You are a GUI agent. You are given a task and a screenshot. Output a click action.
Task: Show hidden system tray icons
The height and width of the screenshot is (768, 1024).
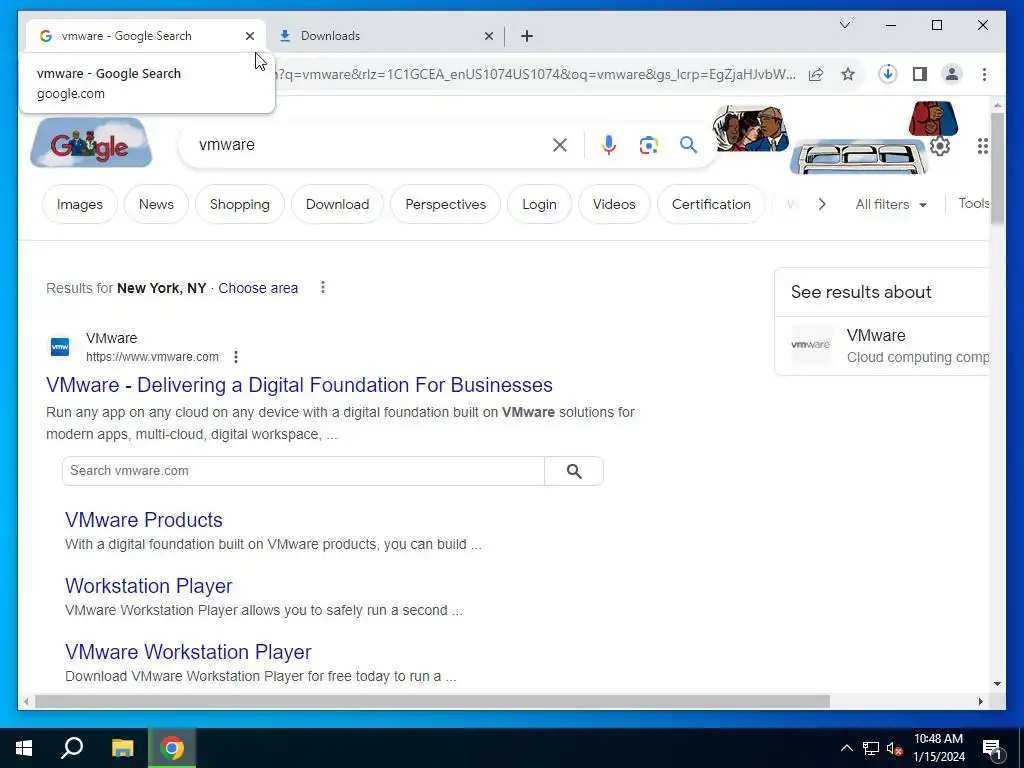pos(846,748)
